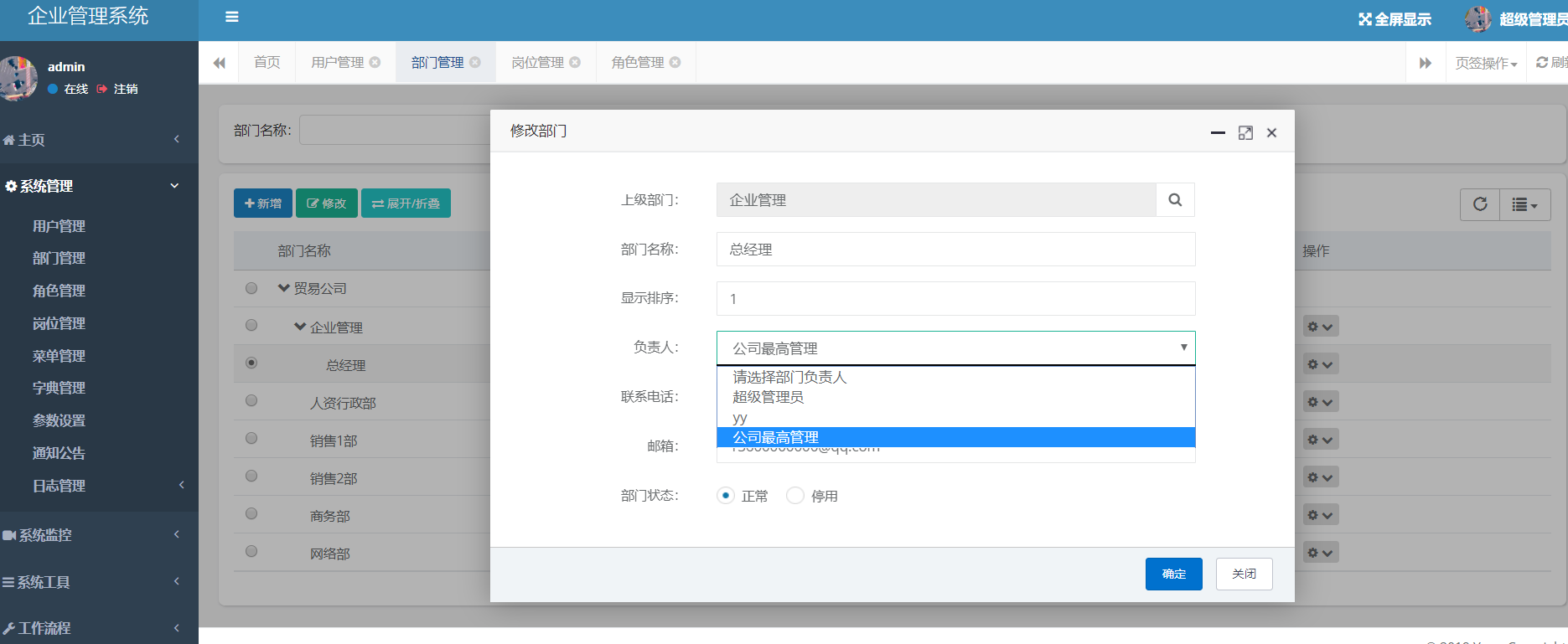Choose 请选择部门负责人 placeholder option
Viewport: 1568px width, 644px height.
click(x=955, y=377)
